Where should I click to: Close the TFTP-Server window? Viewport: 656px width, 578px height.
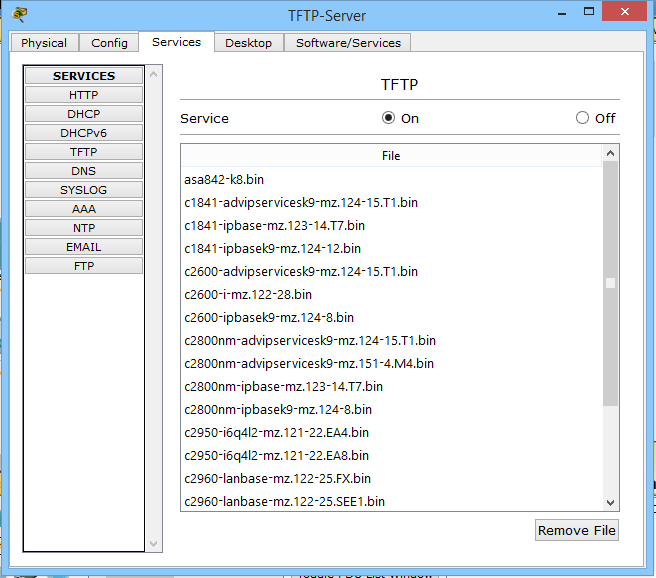click(x=625, y=11)
